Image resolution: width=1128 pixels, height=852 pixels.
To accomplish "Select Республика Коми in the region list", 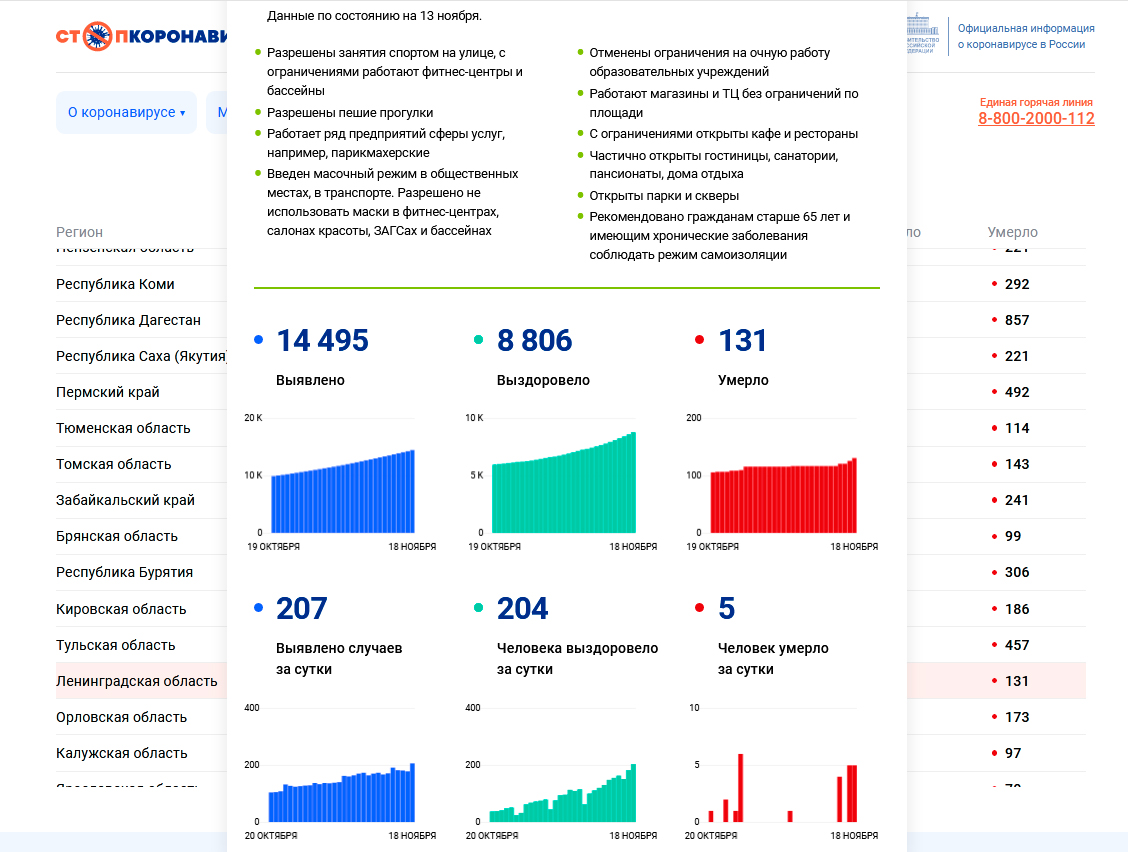I will click(115, 284).
